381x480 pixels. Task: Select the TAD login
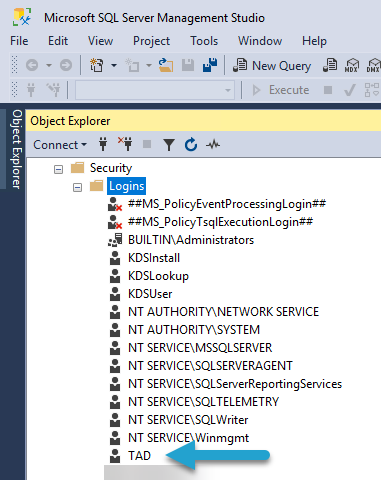139,456
